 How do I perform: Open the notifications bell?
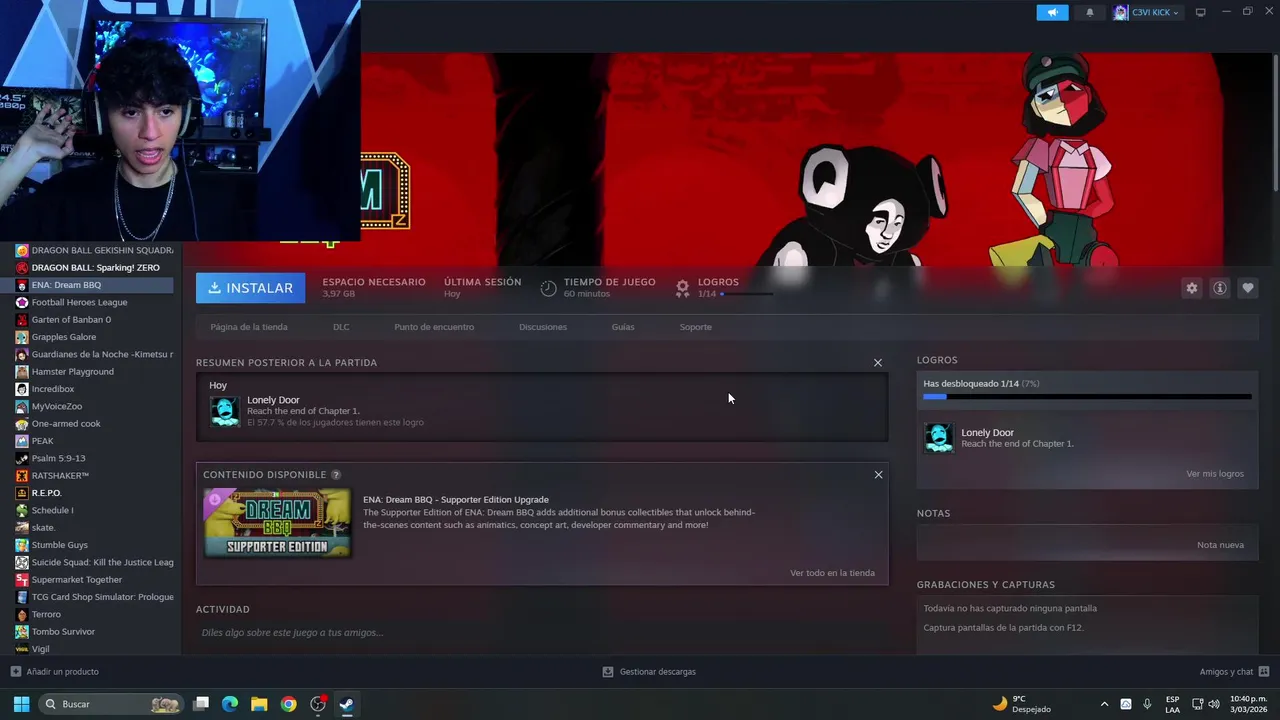(x=1090, y=12)
